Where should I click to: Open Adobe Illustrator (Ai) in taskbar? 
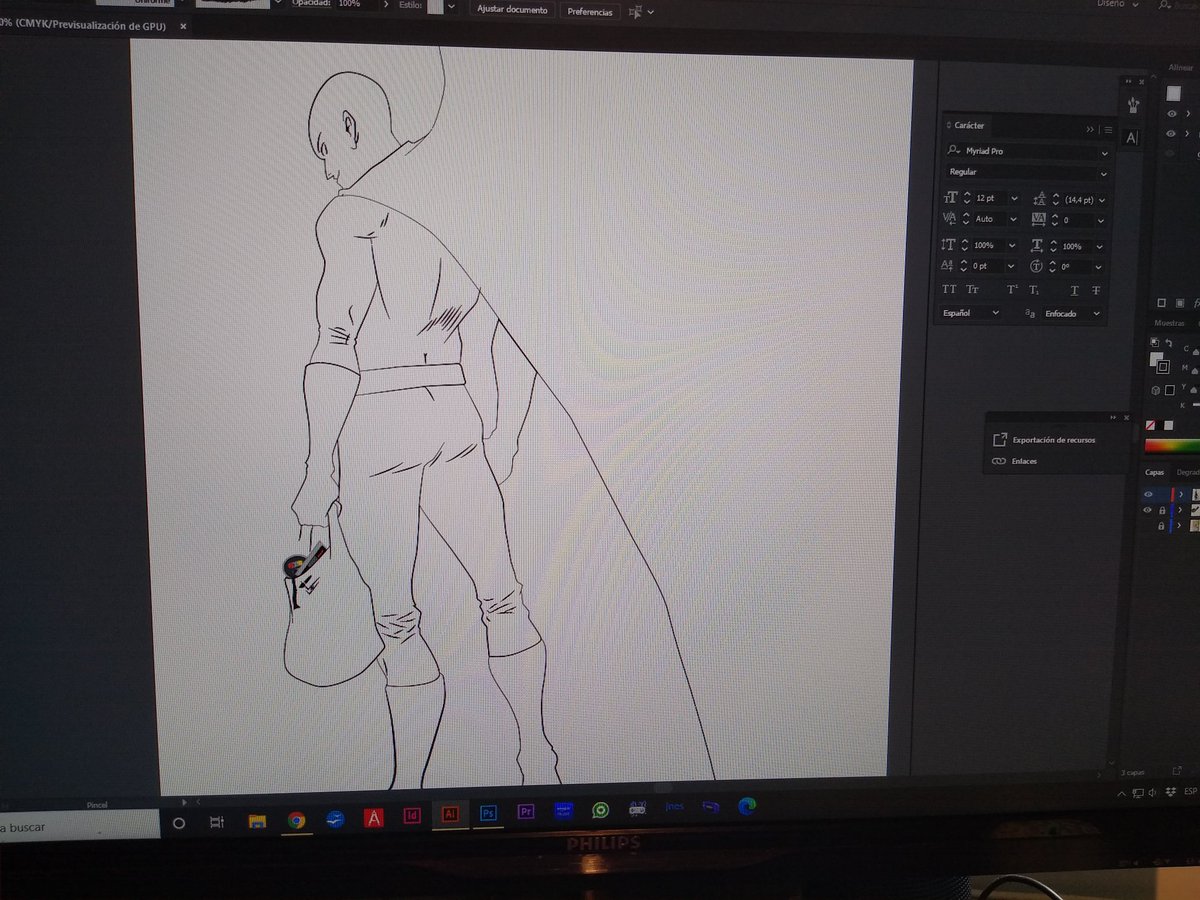450,813
